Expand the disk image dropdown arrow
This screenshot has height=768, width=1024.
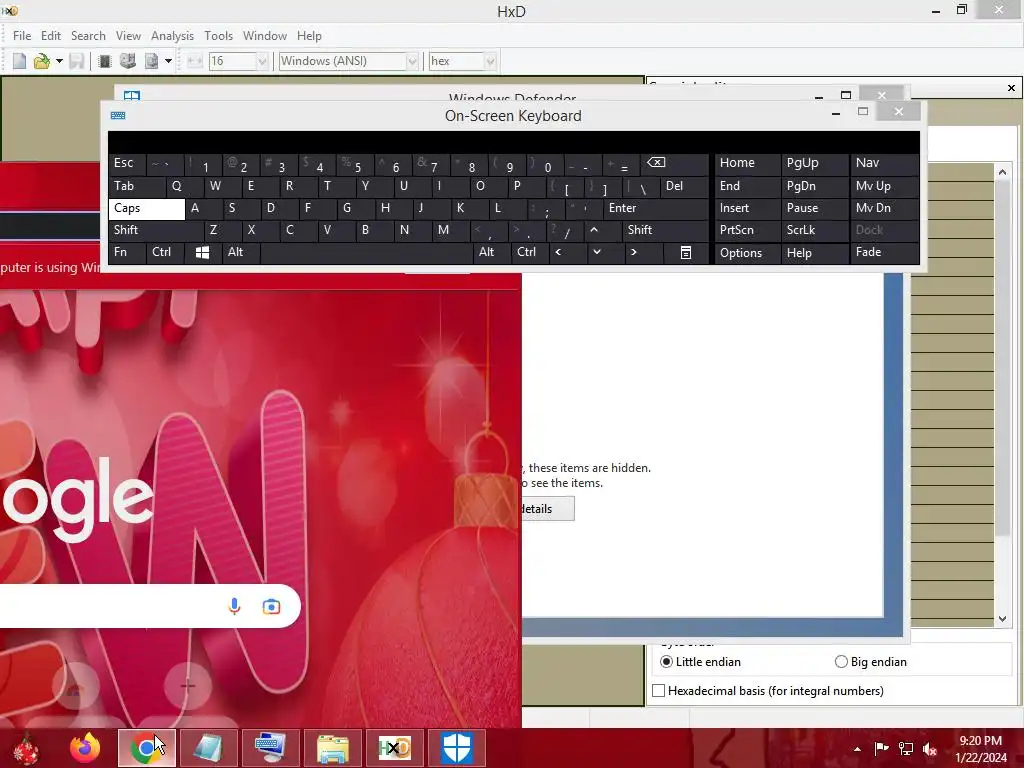(168, 61)
